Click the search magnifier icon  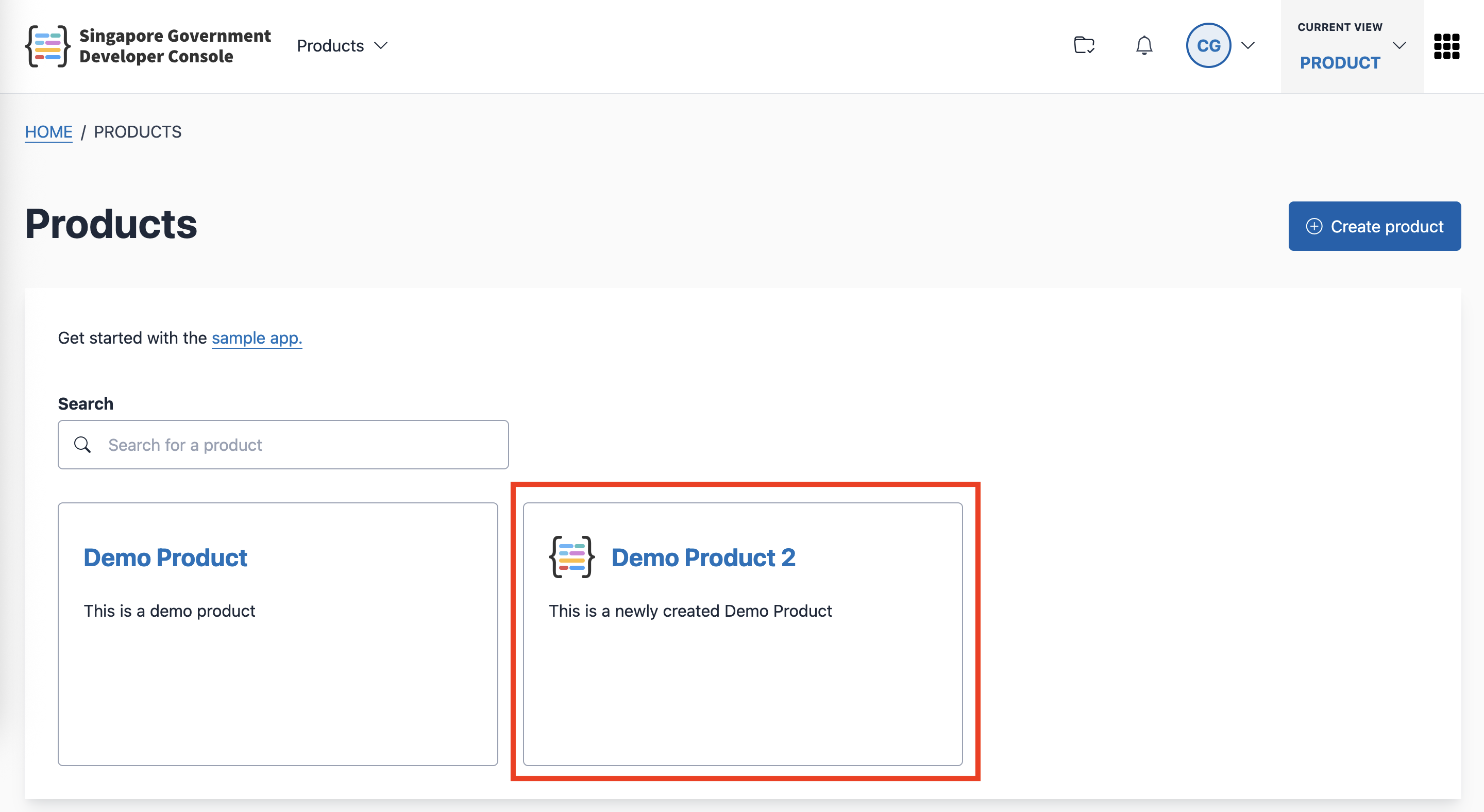point(82,445)
